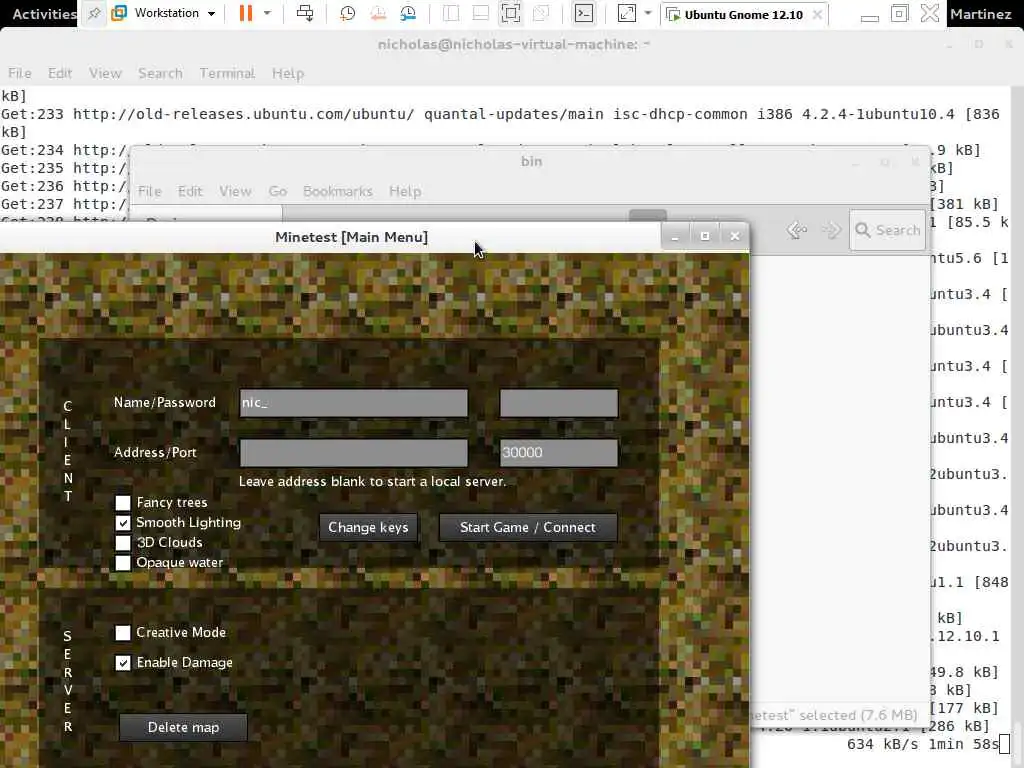The height and width of the screenshot is (768, 1024).
Task: Click the stretch guest display icon
Action: click(626, 14)
